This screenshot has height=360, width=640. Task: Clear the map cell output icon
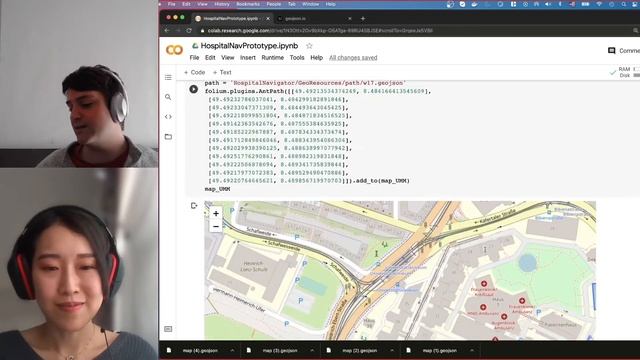(194, 205)
